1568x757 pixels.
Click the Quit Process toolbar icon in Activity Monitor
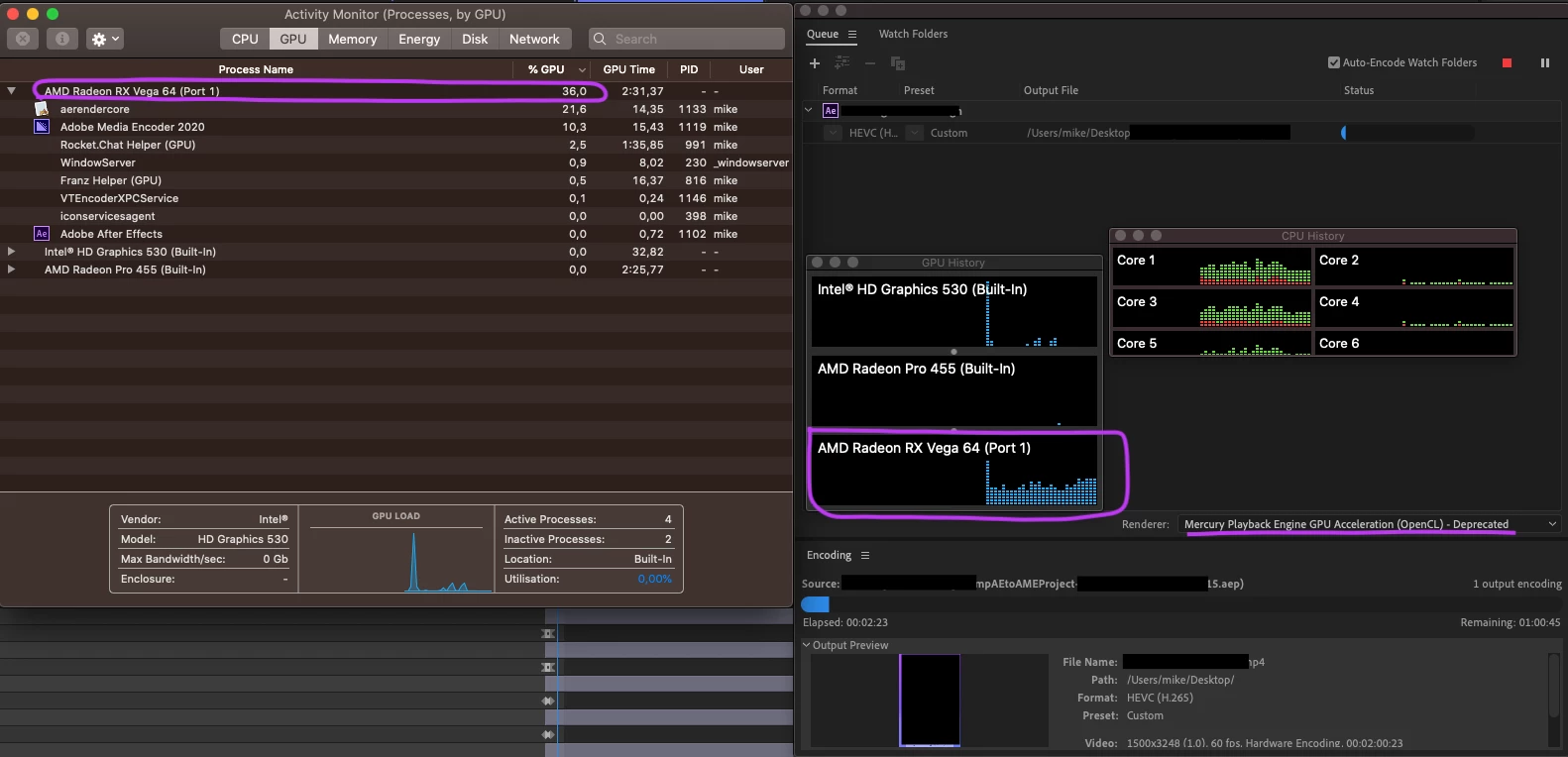point(23,39)
